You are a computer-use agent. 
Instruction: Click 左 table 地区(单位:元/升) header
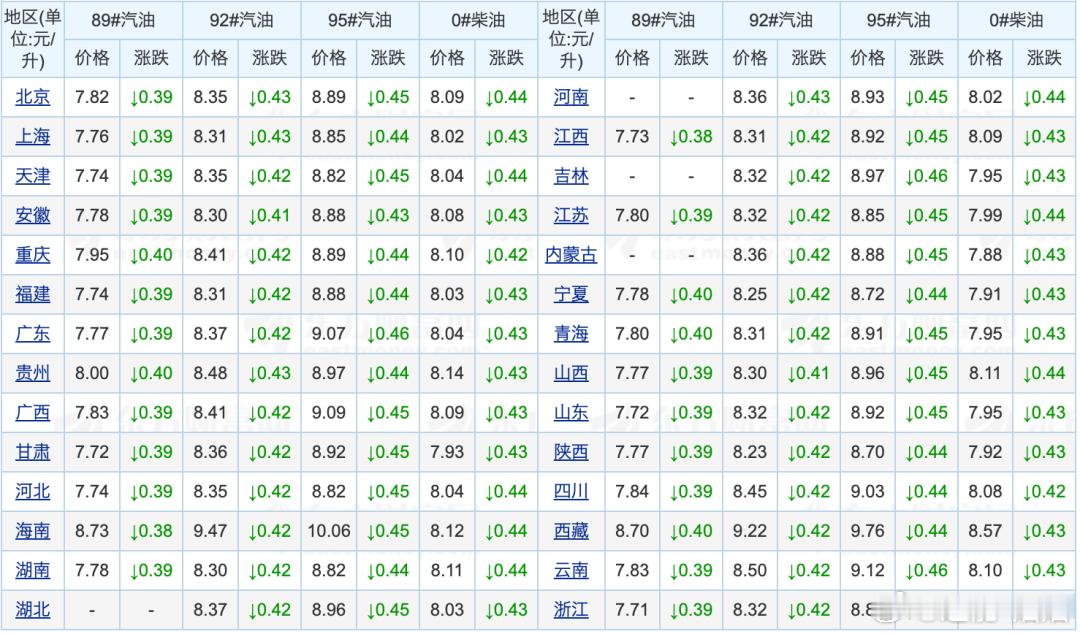(x=32, y=38)
